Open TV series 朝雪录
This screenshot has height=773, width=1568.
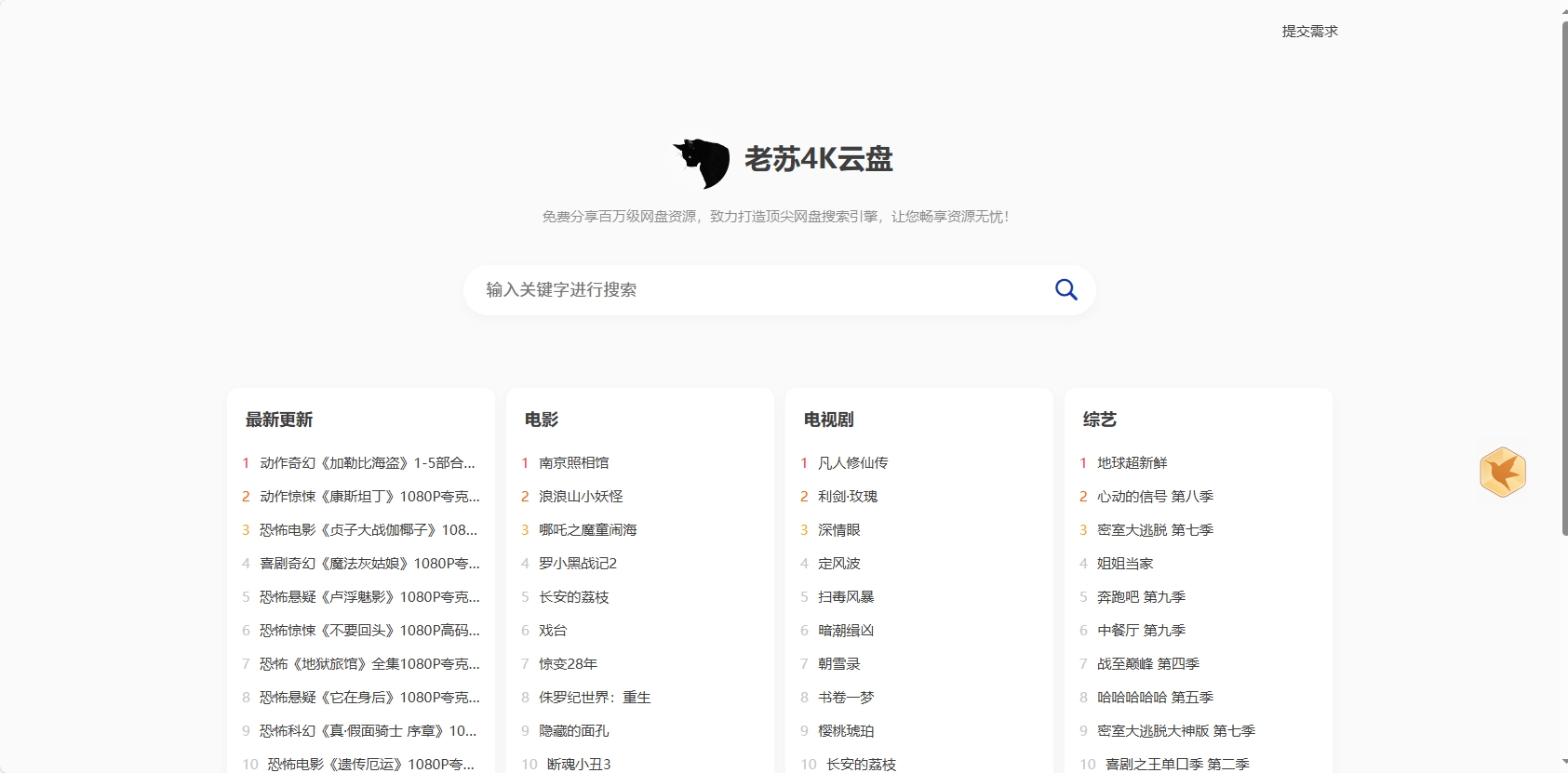click(x=839, y=663)
